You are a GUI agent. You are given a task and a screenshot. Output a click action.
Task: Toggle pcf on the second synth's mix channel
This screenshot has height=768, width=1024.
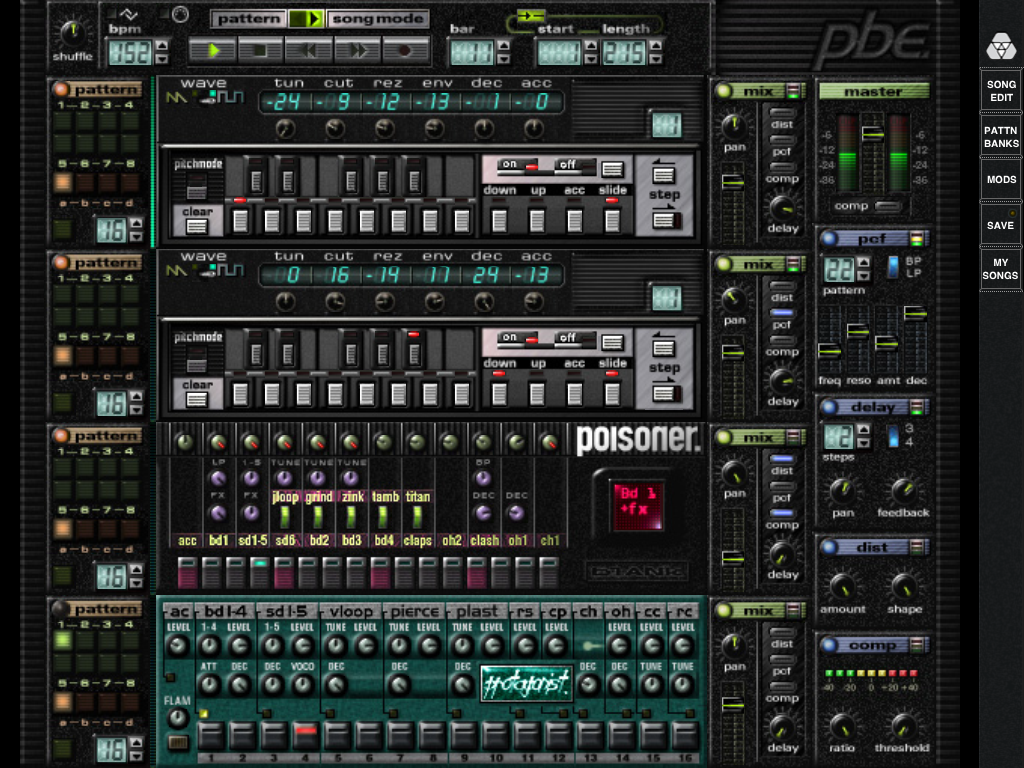click(x=782, y=313)
